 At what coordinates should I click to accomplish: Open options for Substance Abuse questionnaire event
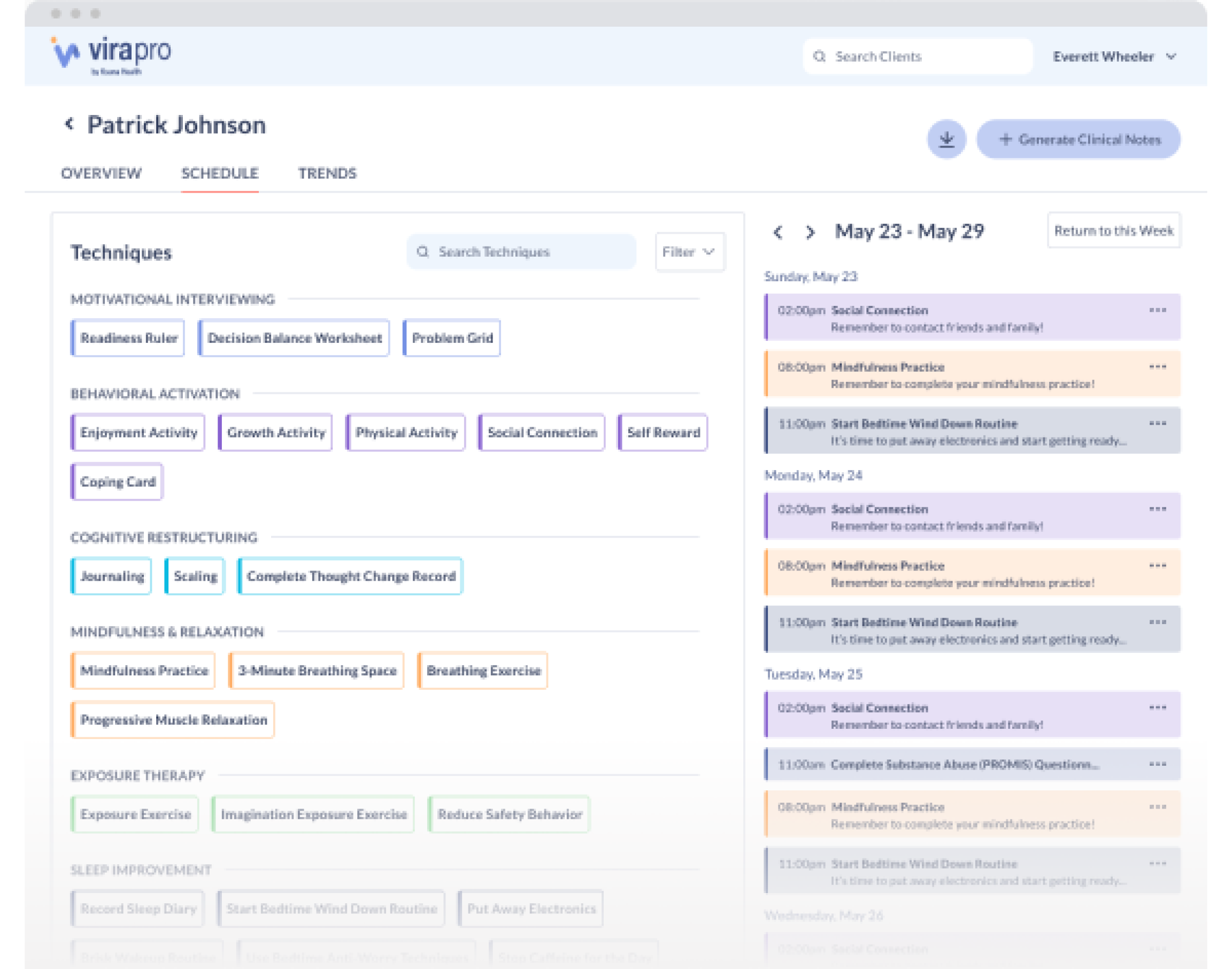(x=1157, y=764)
